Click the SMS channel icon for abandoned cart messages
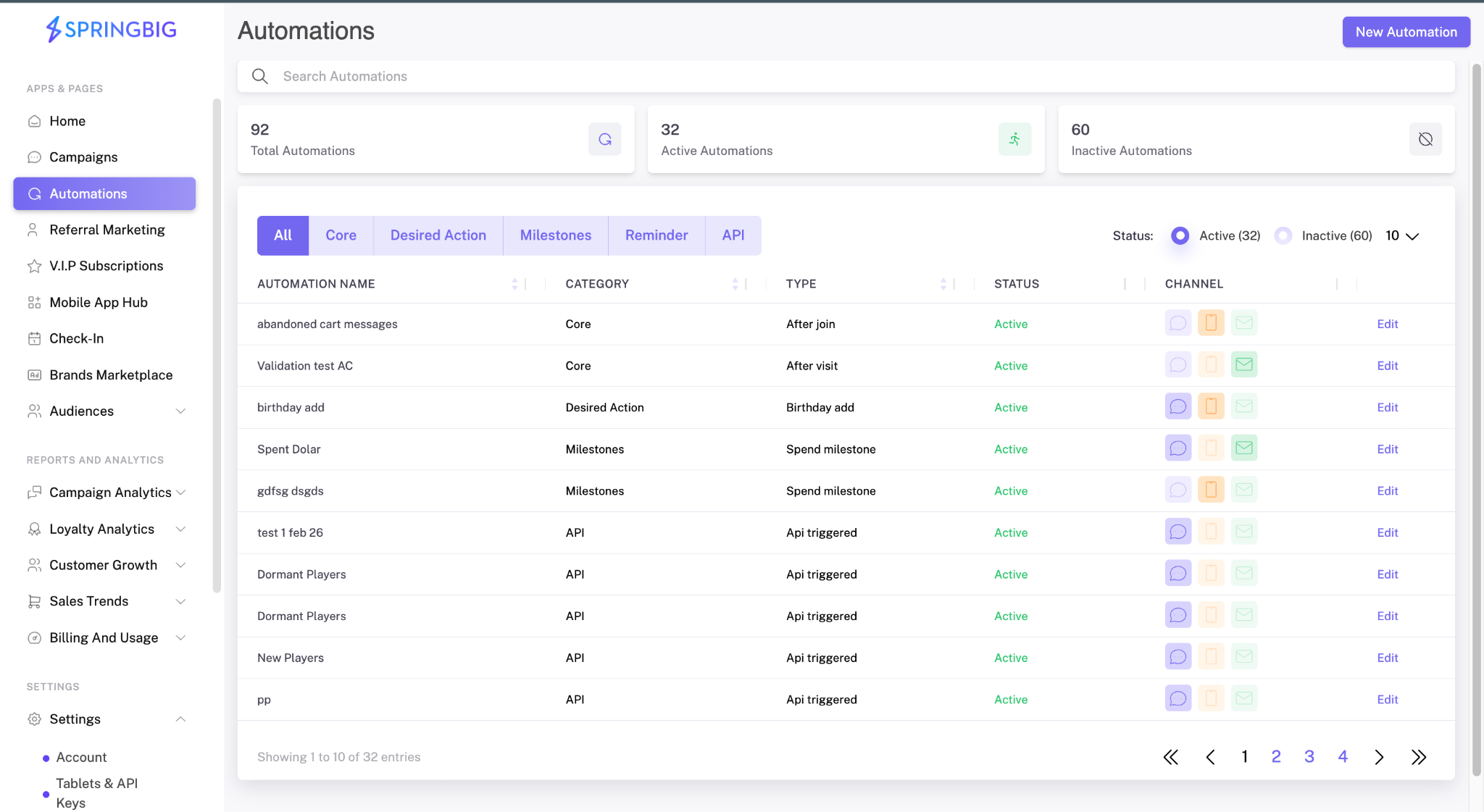 (x=1178, y=323)
